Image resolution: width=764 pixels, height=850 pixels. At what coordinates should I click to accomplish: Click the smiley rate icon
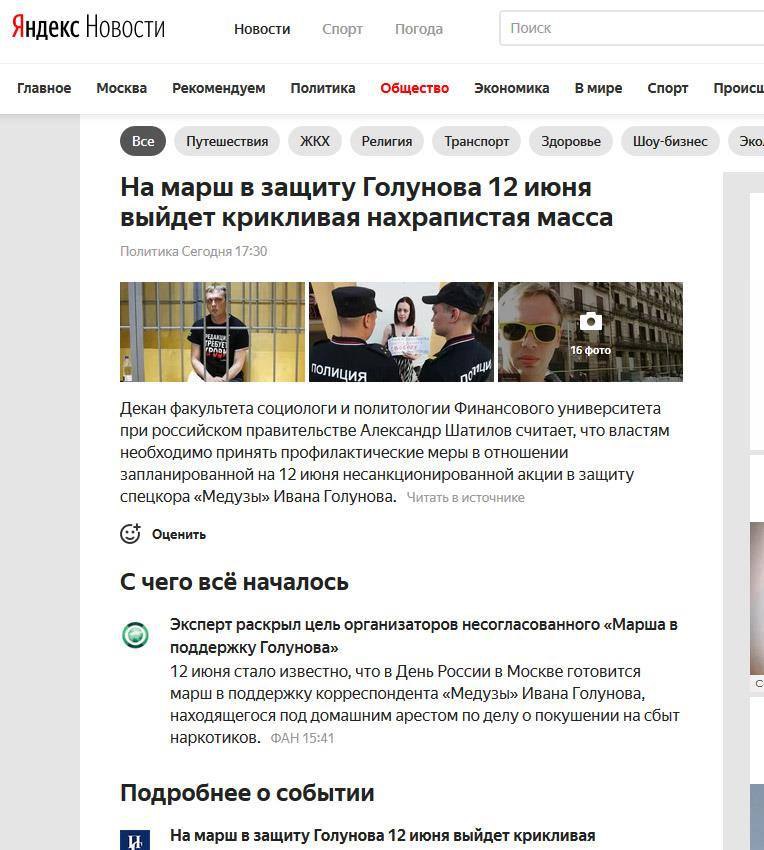(x=130, y=534)
